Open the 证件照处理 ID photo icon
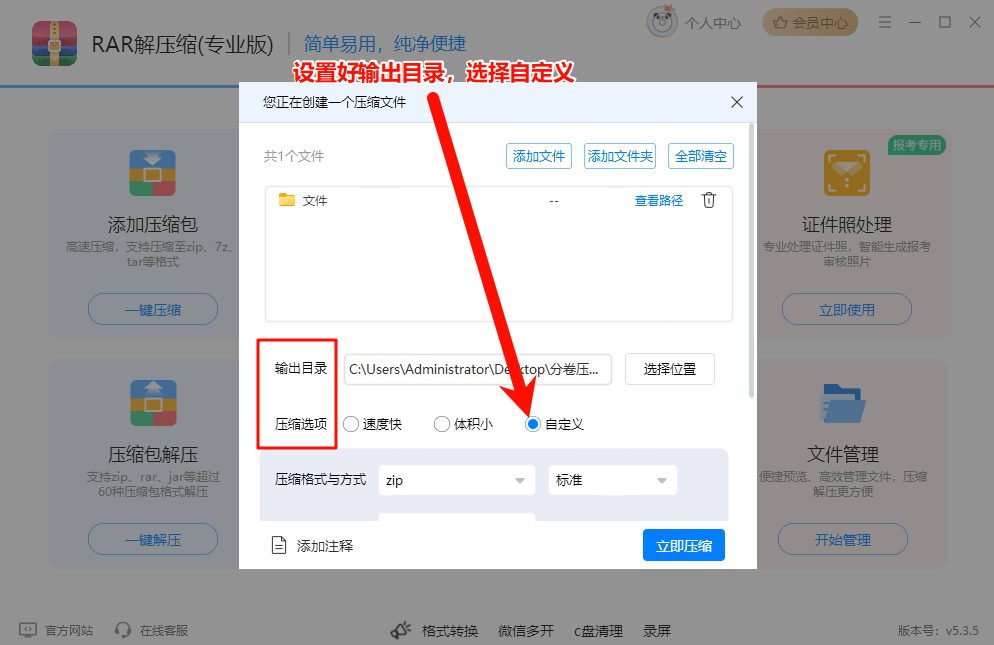 click(845, 172)
